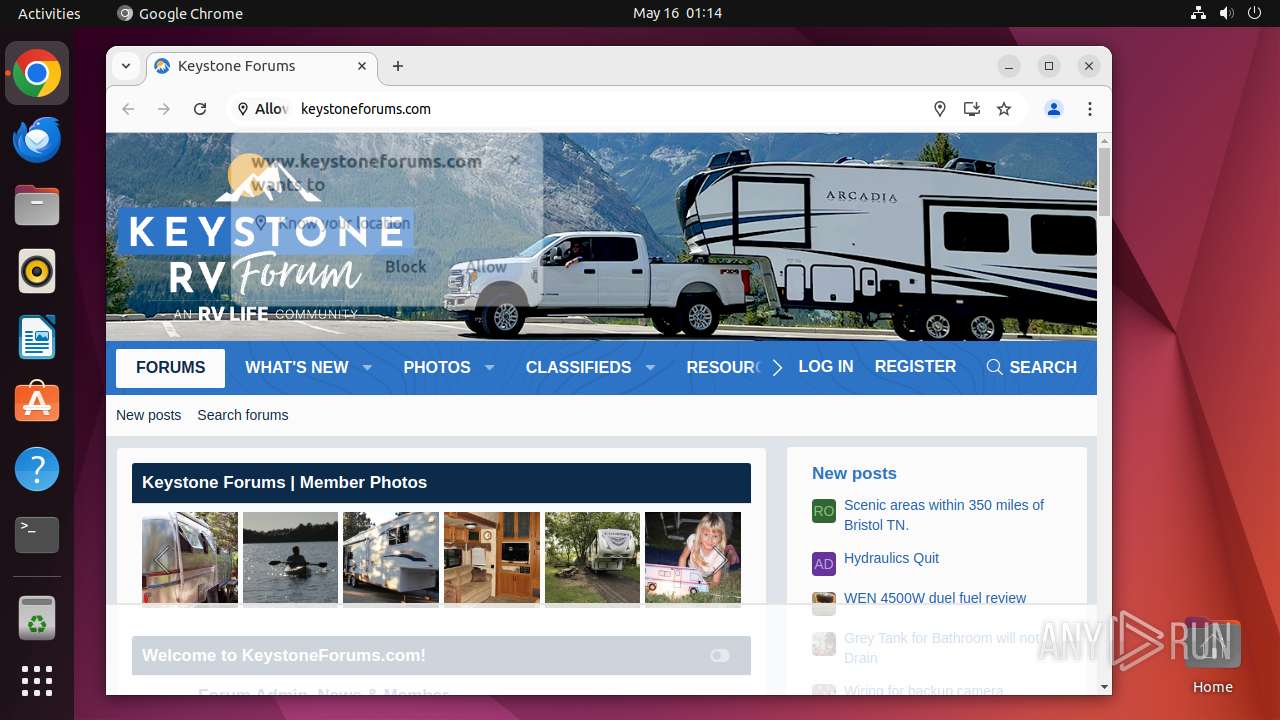Screen dimensions: 1280x720
Task: Click the REGISTER link
Action: coord(915,367)
